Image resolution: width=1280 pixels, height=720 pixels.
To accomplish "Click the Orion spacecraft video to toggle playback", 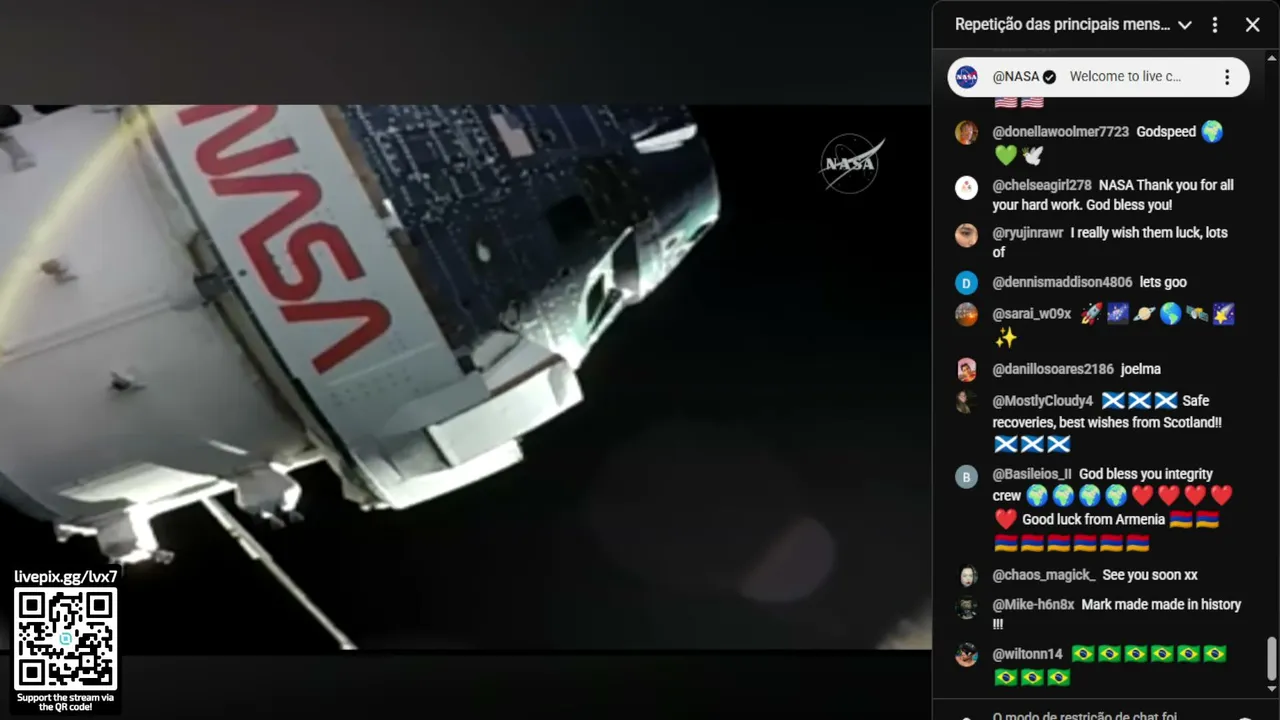I will [465, 377].
